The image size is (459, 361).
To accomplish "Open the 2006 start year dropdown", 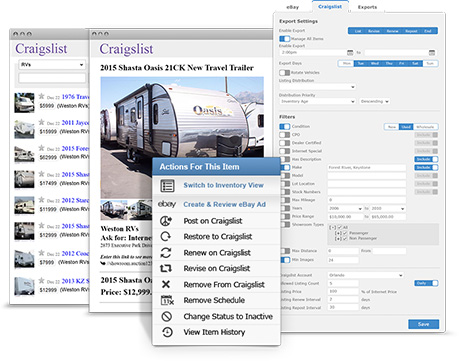I will (x=345, y=208).
